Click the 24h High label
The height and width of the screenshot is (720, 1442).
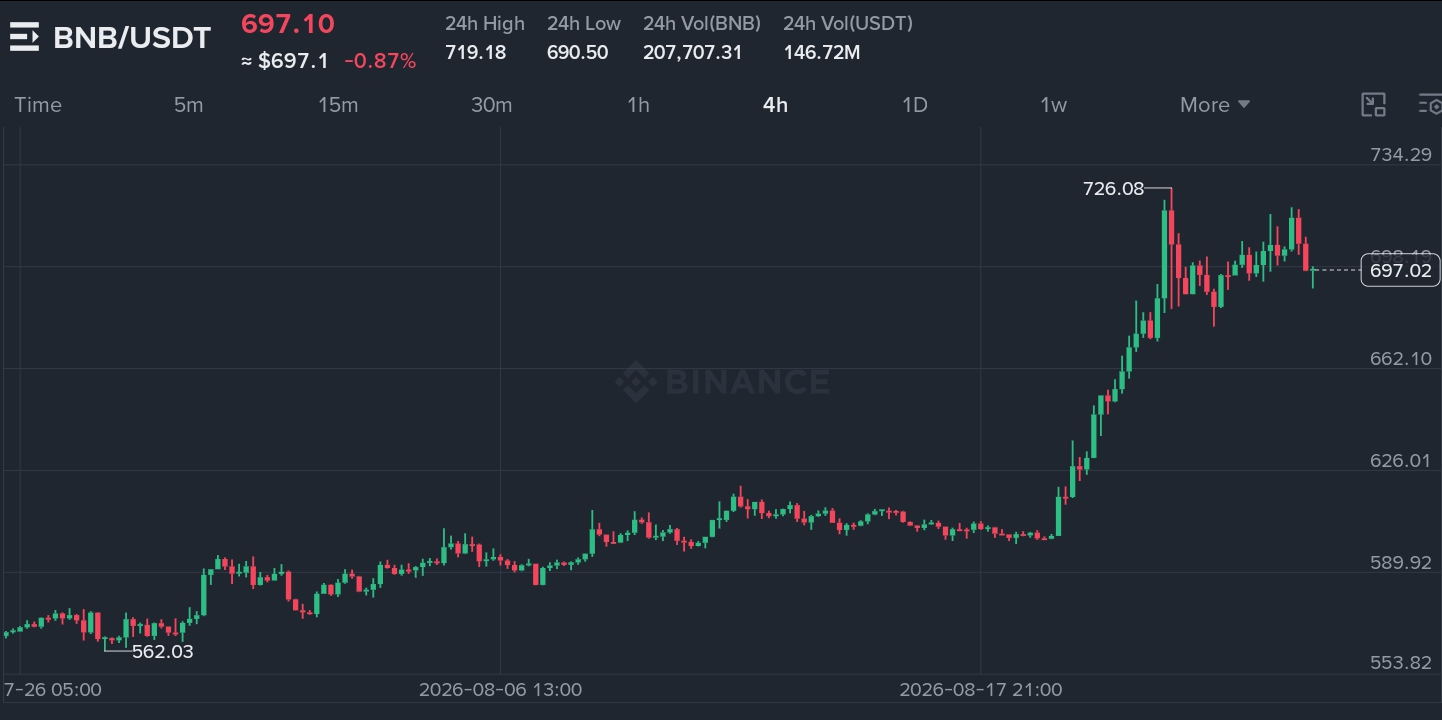pyautogui.click(x=485, y=23)
